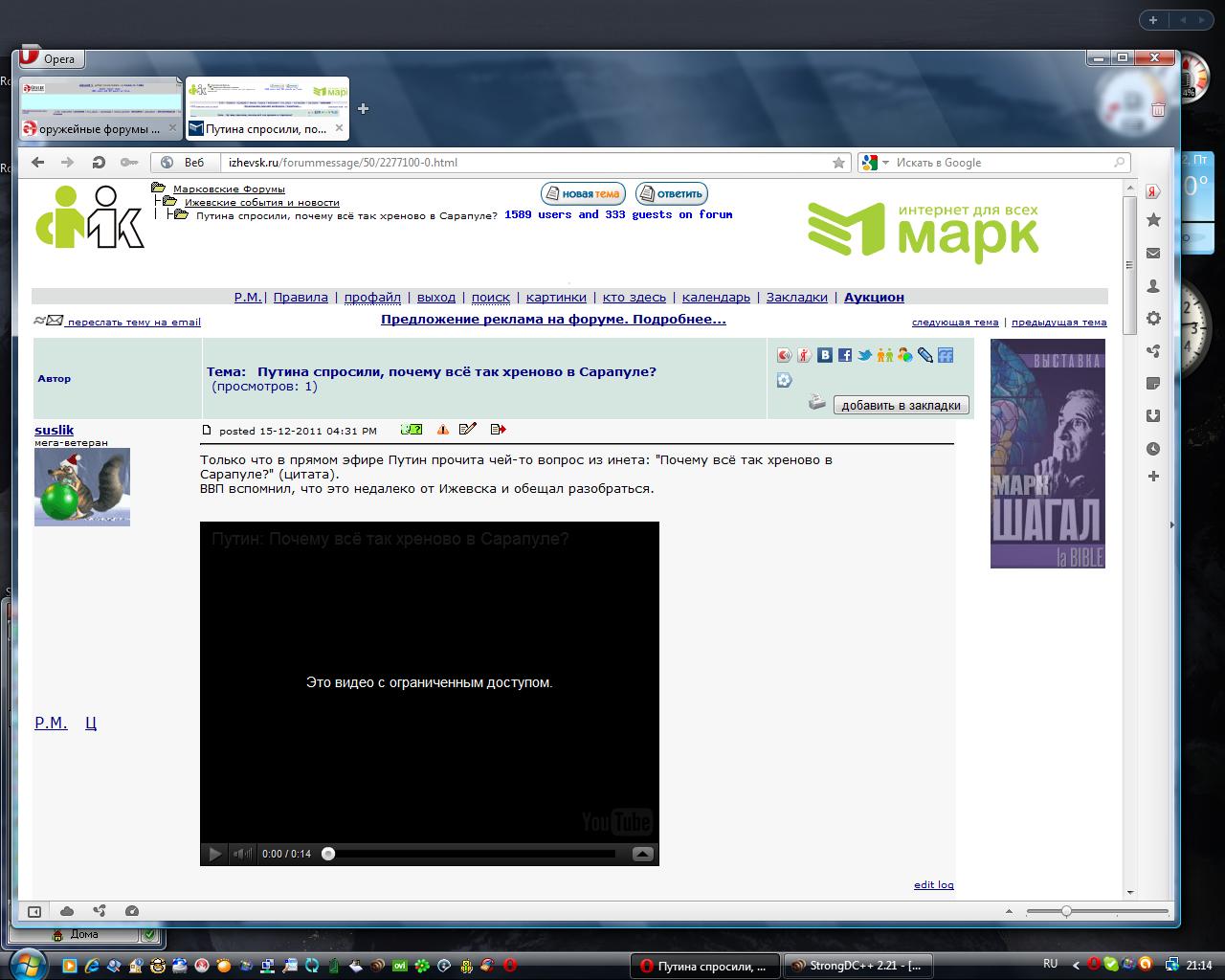Open the Правила link
The image size is (1225, 980).
301,298
